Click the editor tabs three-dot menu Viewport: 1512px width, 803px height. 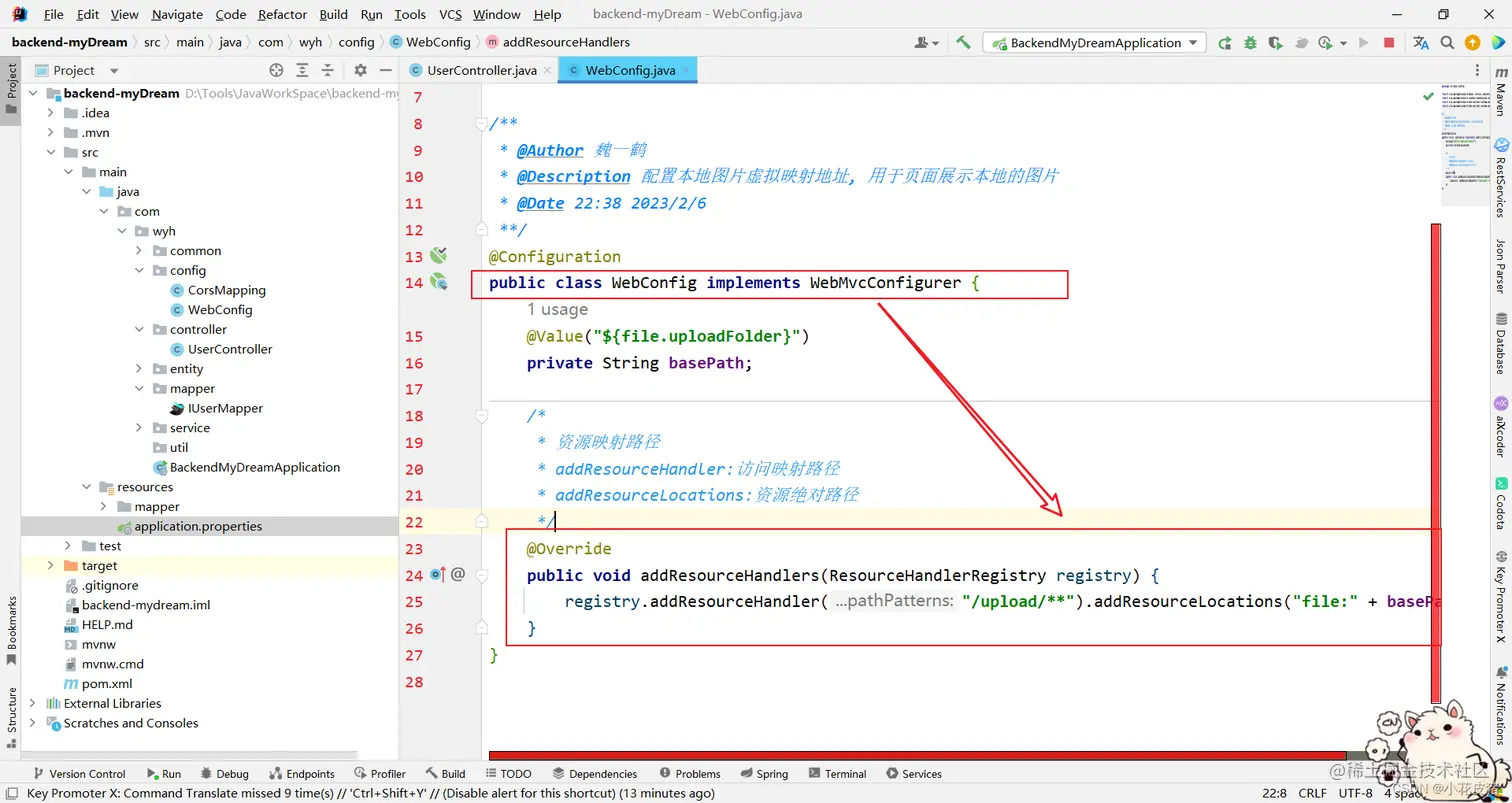pyautogui.click(x=1479, y=70)
